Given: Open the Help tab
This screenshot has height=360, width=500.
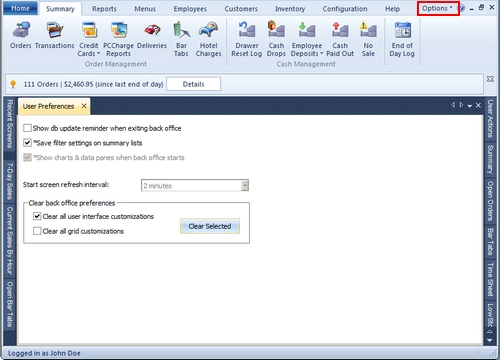Looking at the screenshot, I should [392, 9].
